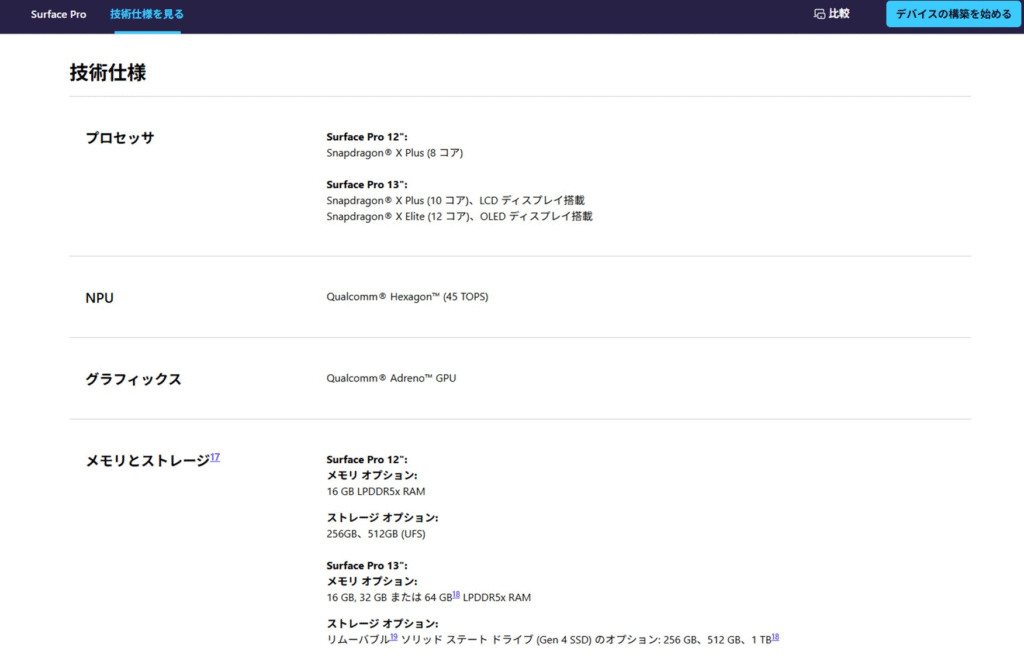
Task: Click 'Snapdragon® X Plus (8 コア)' text
Action: (x=394, y=153)
